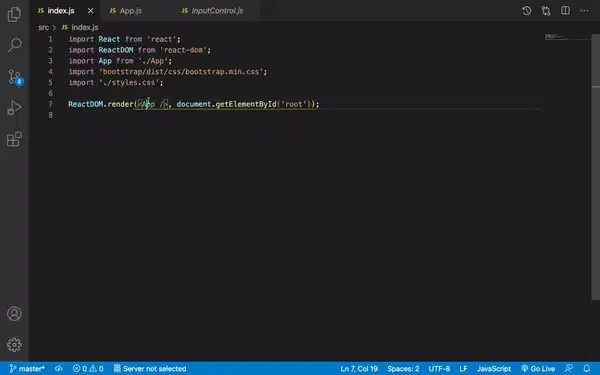This screenshot has width=600, height=375.
Task: Change indentation via Spaces: 2
Action: point(403,368)
